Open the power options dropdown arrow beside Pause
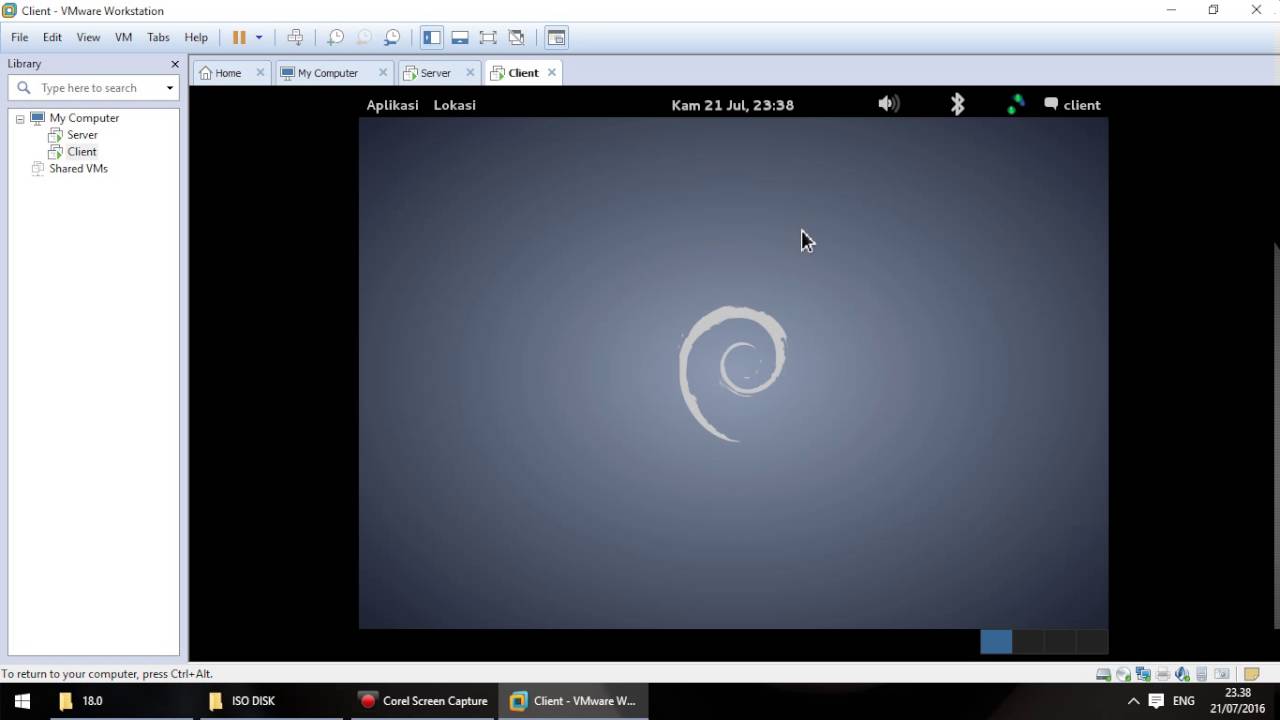This screenshot has height=720, width=1280. point(259,37)
